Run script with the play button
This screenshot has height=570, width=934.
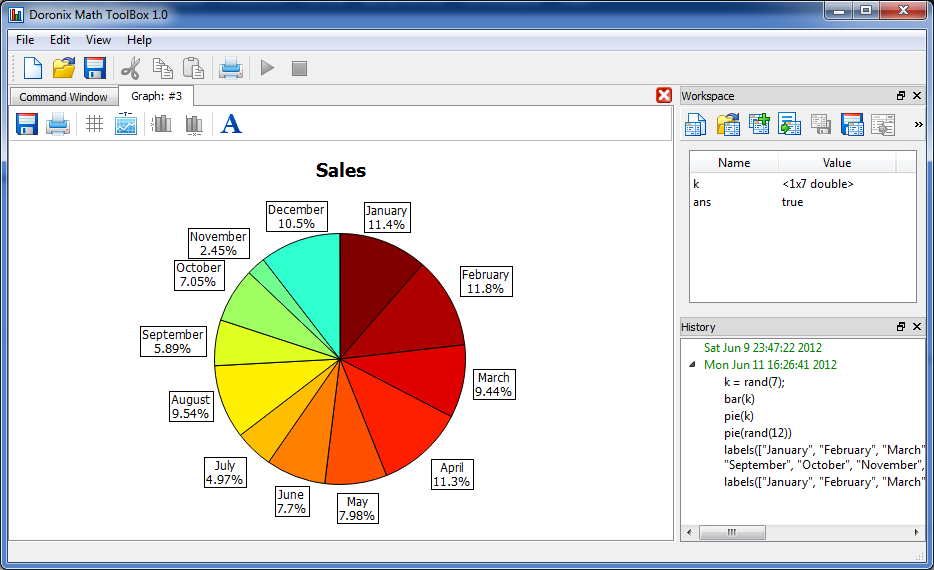[x=267, y=68]
